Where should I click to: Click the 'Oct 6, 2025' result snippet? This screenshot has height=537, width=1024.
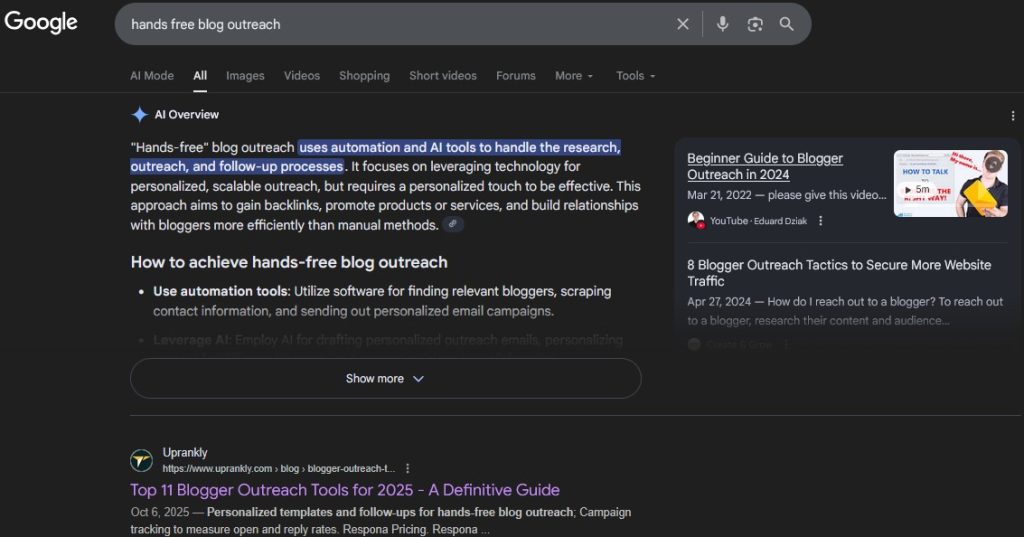coord(381,521)
